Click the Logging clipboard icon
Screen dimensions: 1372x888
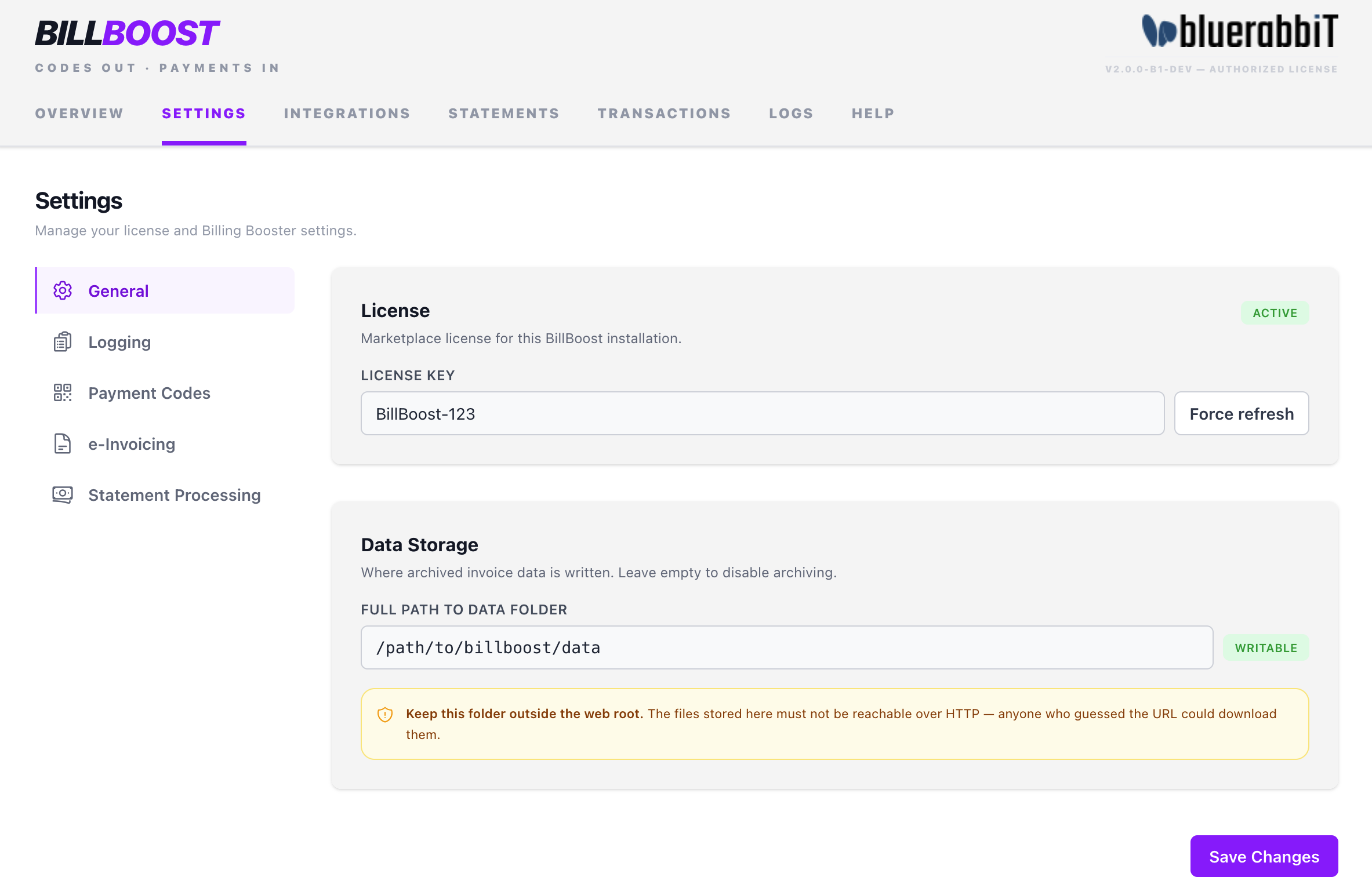63,341
